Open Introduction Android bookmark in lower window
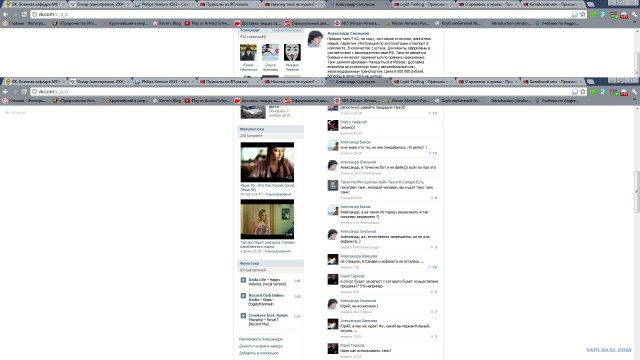Image resolution: width=640 pixels, height=360 pixels. click(510, 100)
